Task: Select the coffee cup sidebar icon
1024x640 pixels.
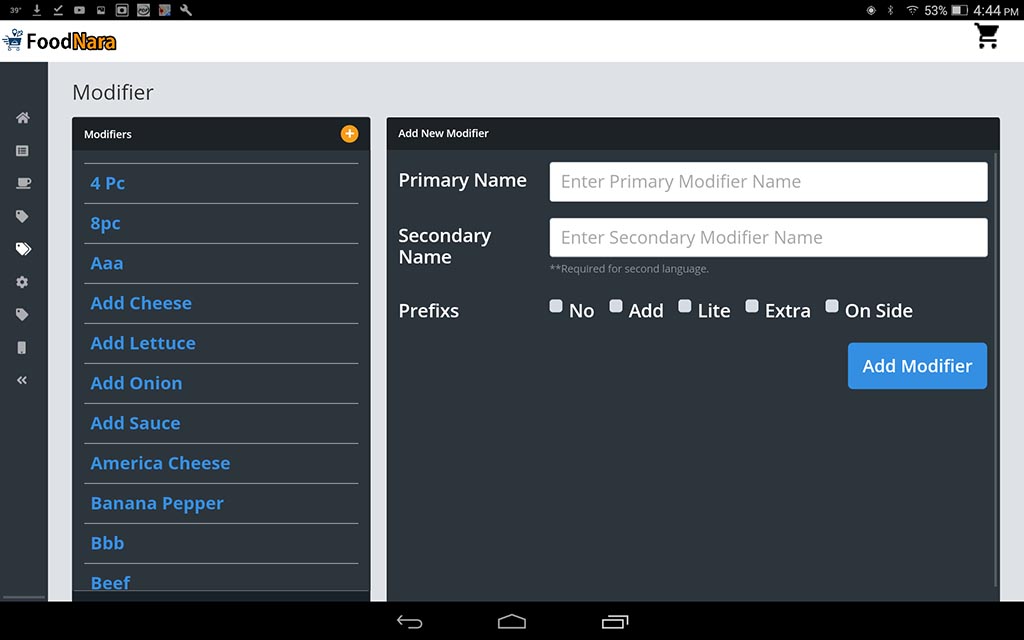Action: pyautogui.click(x=22, y=184)
